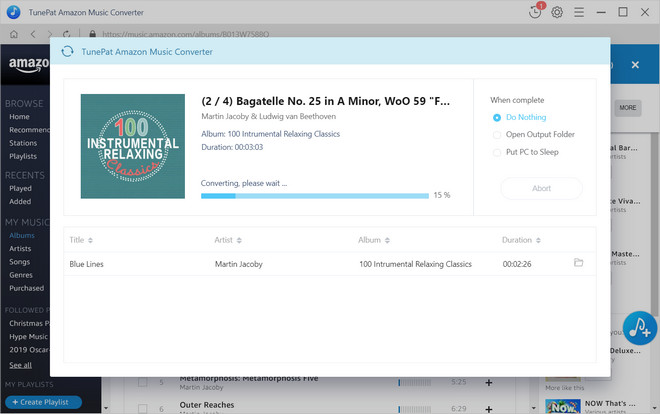Click the Amazon Music logo
660x414 pixels.
[29, 65]
